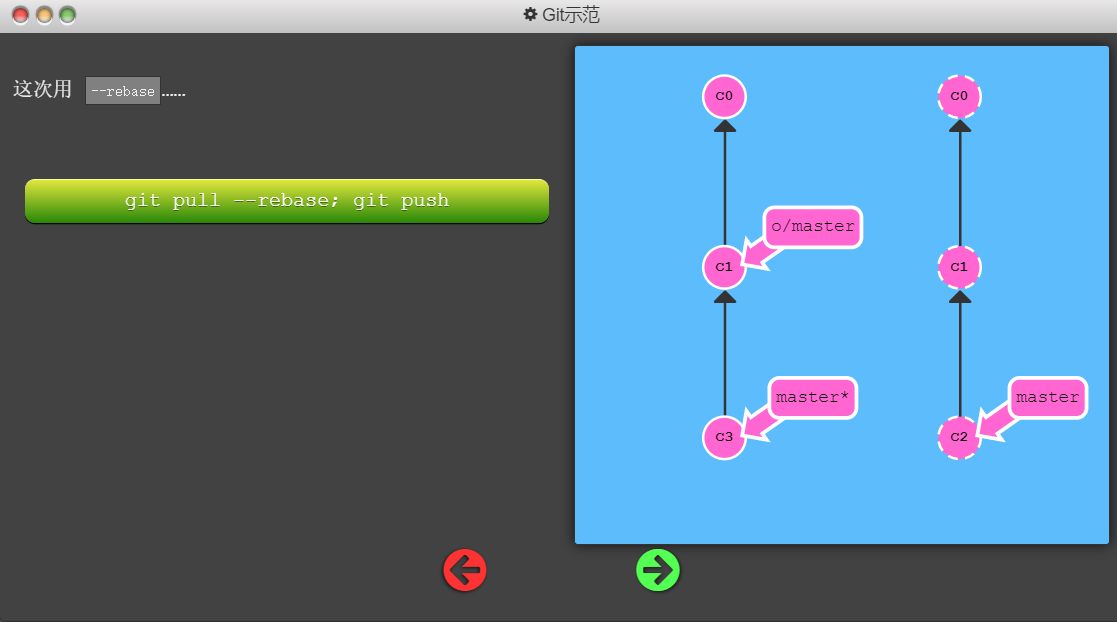Select remote dashed commit node c0
Viewport: 1117px width, 622px height.
coord(959,97)
